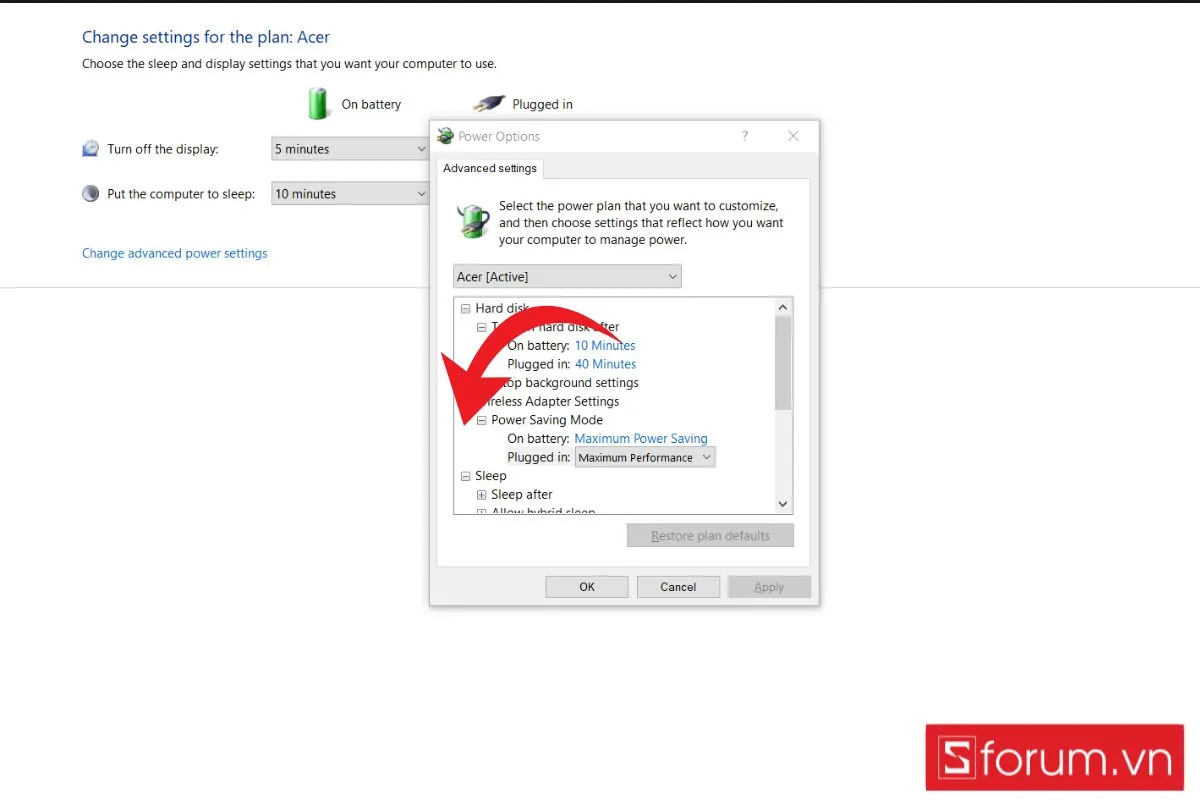Click the settings list scroll down arrow
This screenshot has width=1200, height=800.
point(783,505)
